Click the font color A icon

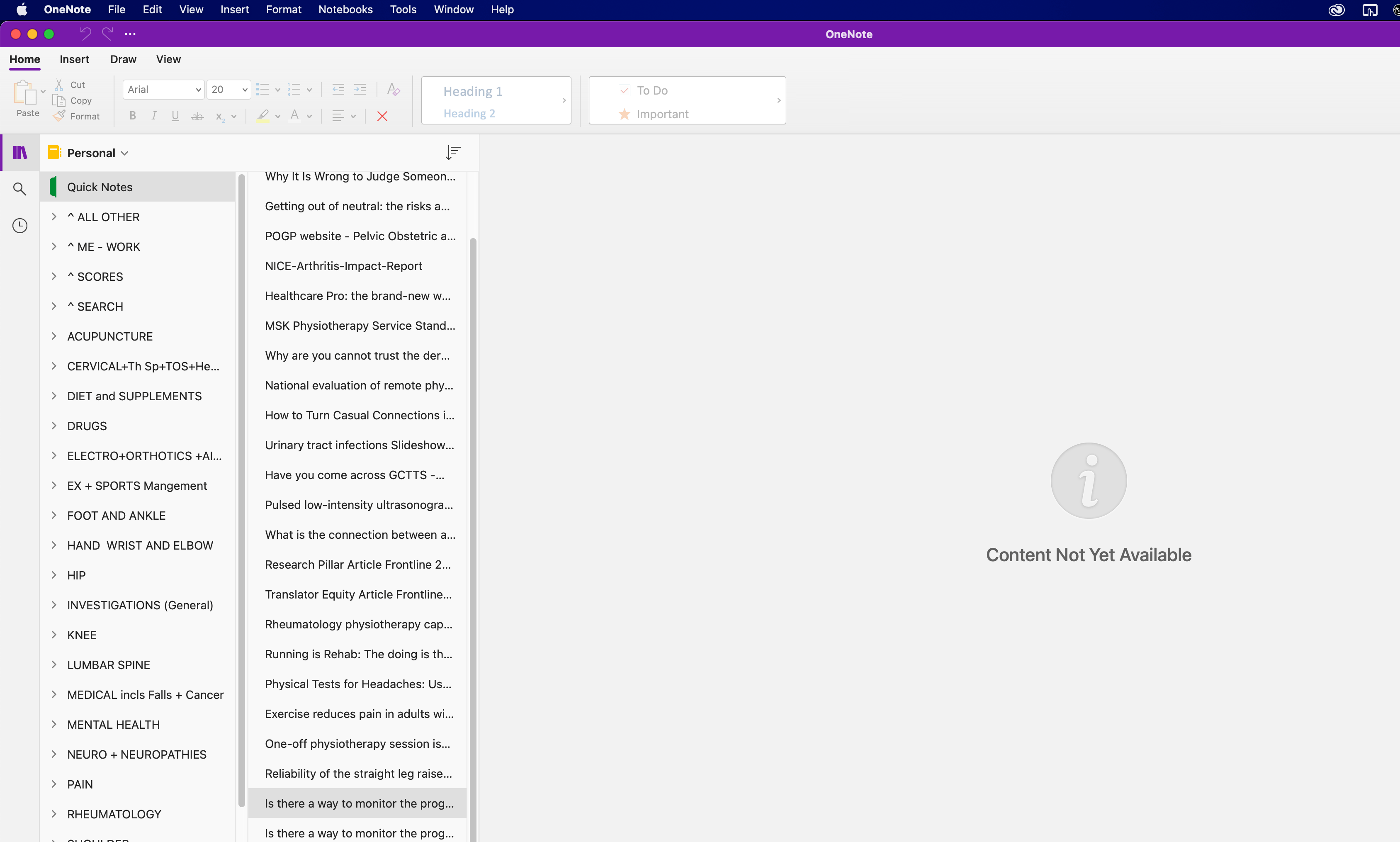click(294, 116)
